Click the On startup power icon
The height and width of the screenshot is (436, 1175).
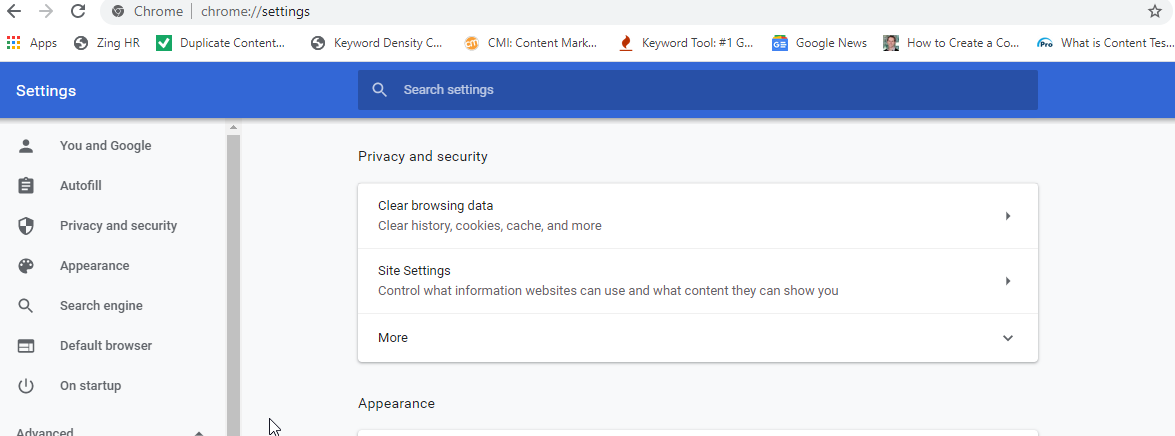tap(26, 386)
